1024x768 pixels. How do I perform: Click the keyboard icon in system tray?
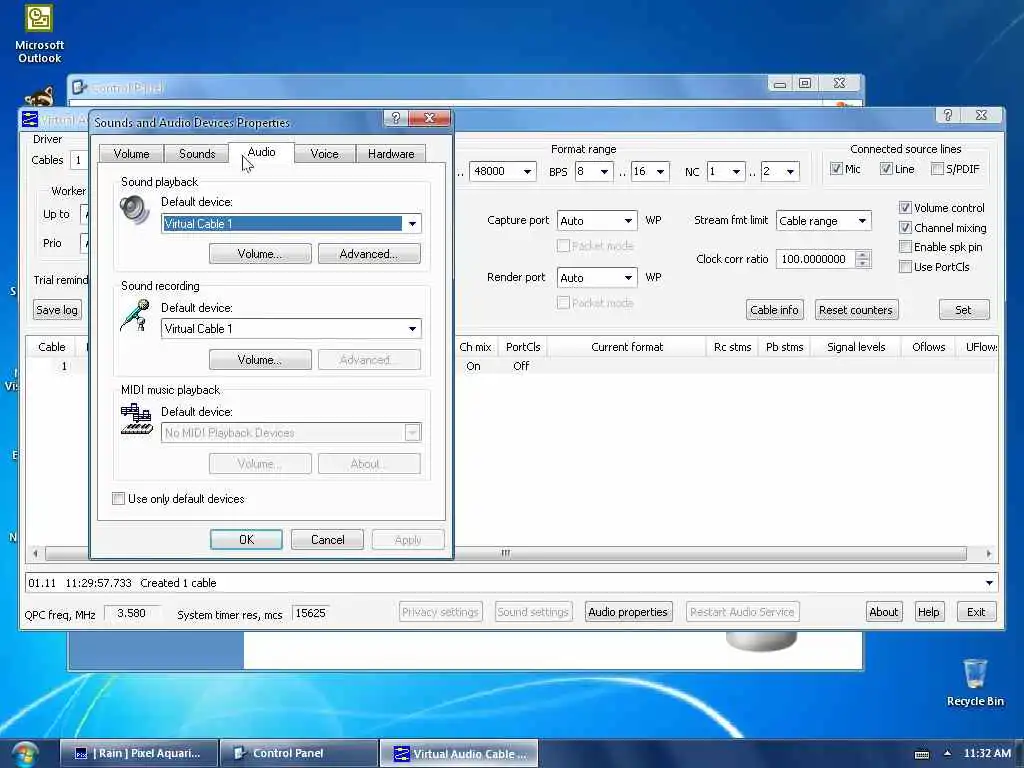[921, 754]
